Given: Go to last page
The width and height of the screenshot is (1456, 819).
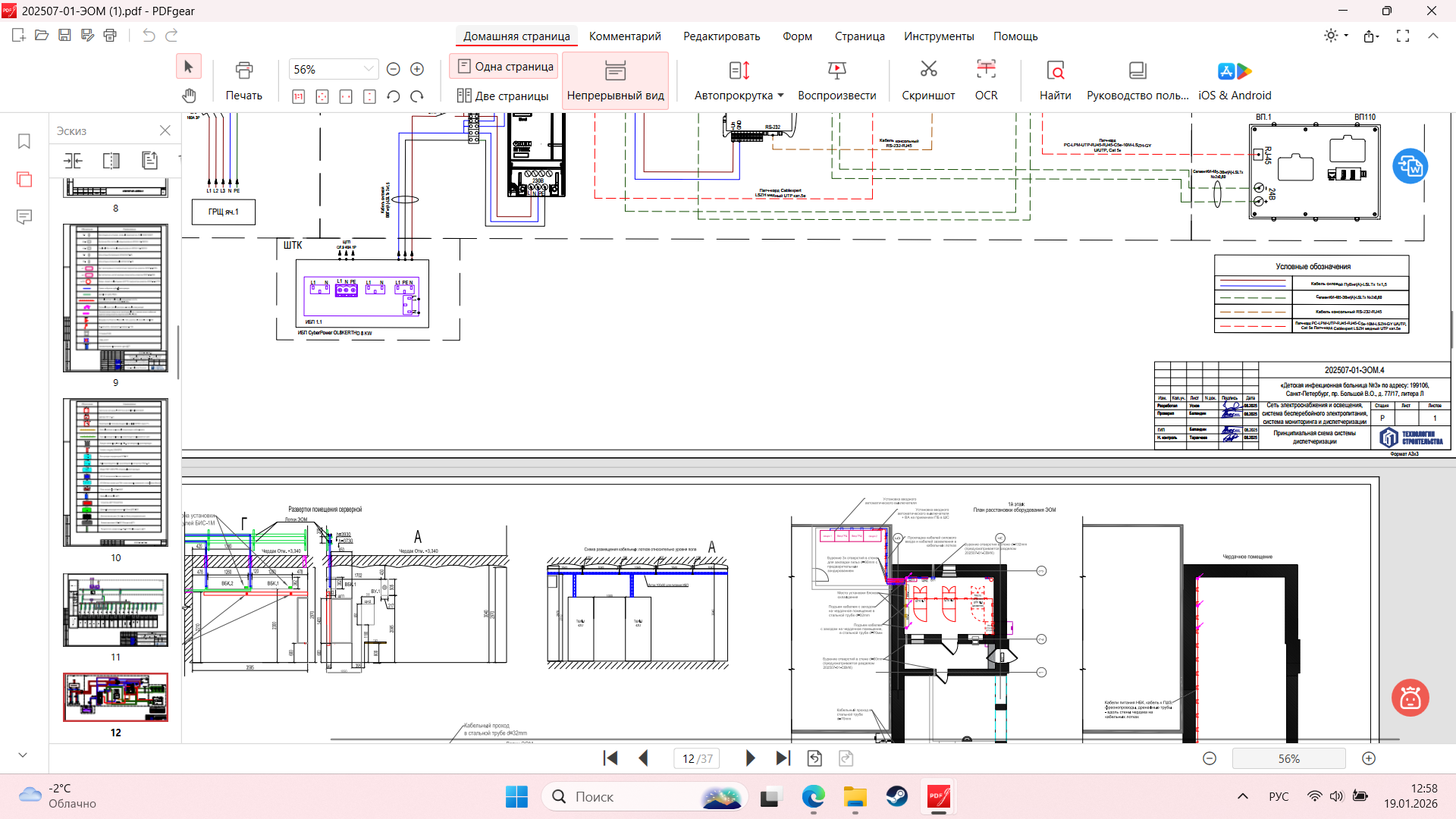Looking at the screenshot, I should click(783, 758).
